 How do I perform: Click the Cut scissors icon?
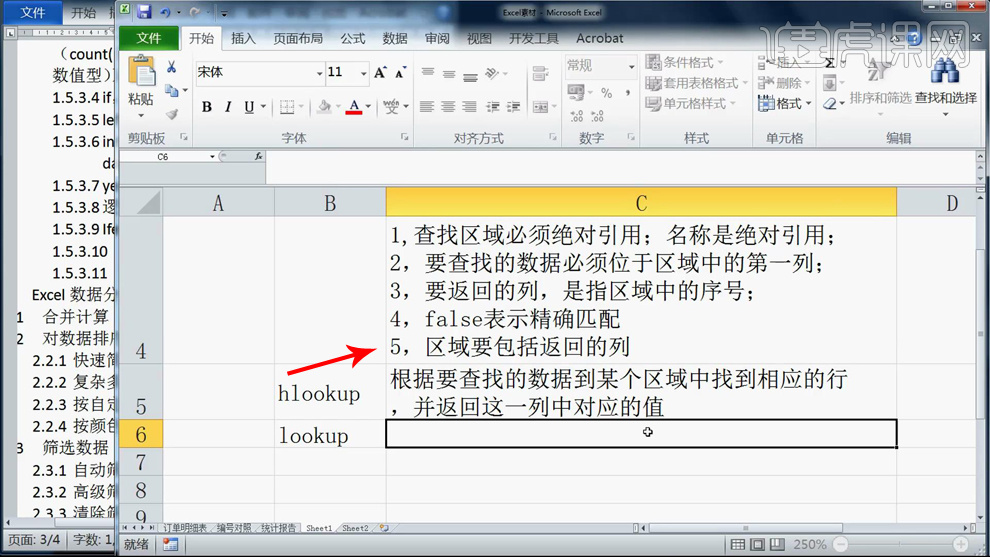pos(171,67)
